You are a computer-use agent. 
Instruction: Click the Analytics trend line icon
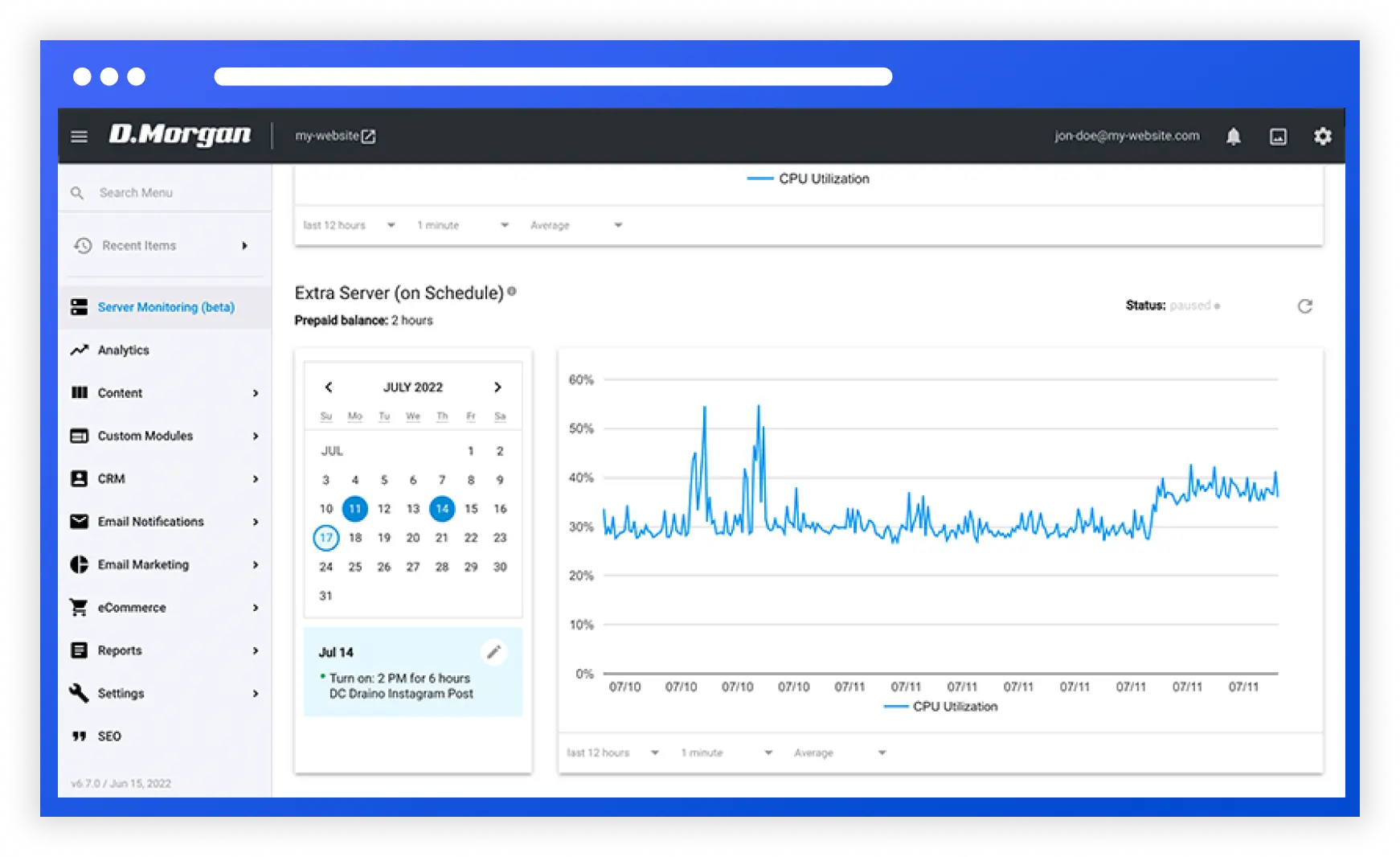tap(79, 350)
